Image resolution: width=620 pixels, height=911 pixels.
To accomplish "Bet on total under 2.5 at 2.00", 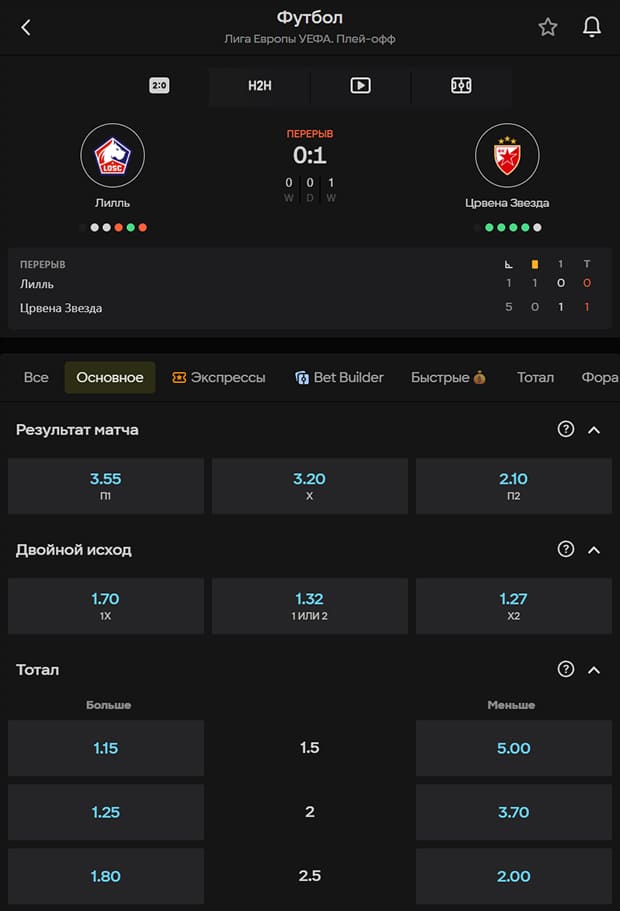I will (514, 876).
